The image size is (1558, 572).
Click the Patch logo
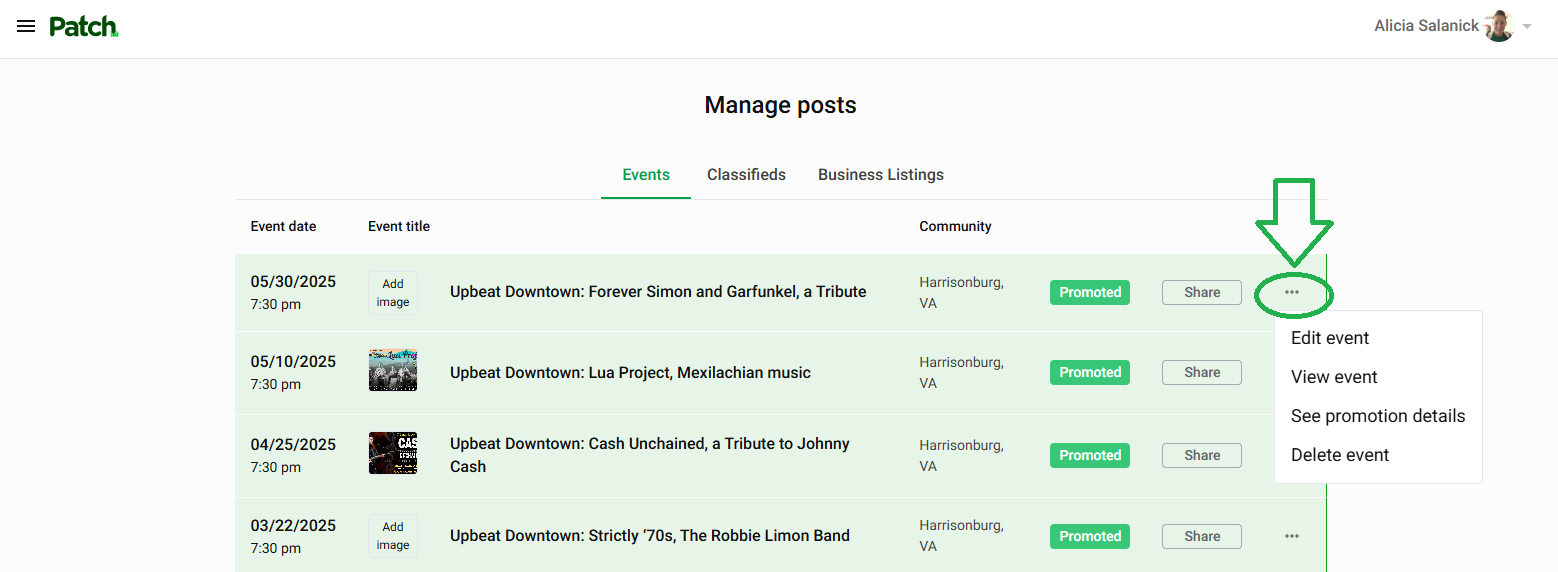click(84, 27)
